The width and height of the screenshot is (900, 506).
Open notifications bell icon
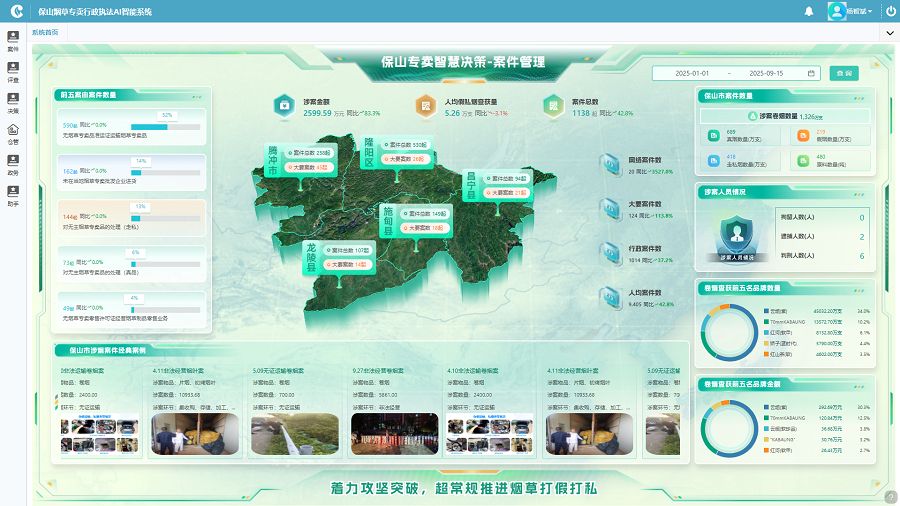(x=809, y=11)
